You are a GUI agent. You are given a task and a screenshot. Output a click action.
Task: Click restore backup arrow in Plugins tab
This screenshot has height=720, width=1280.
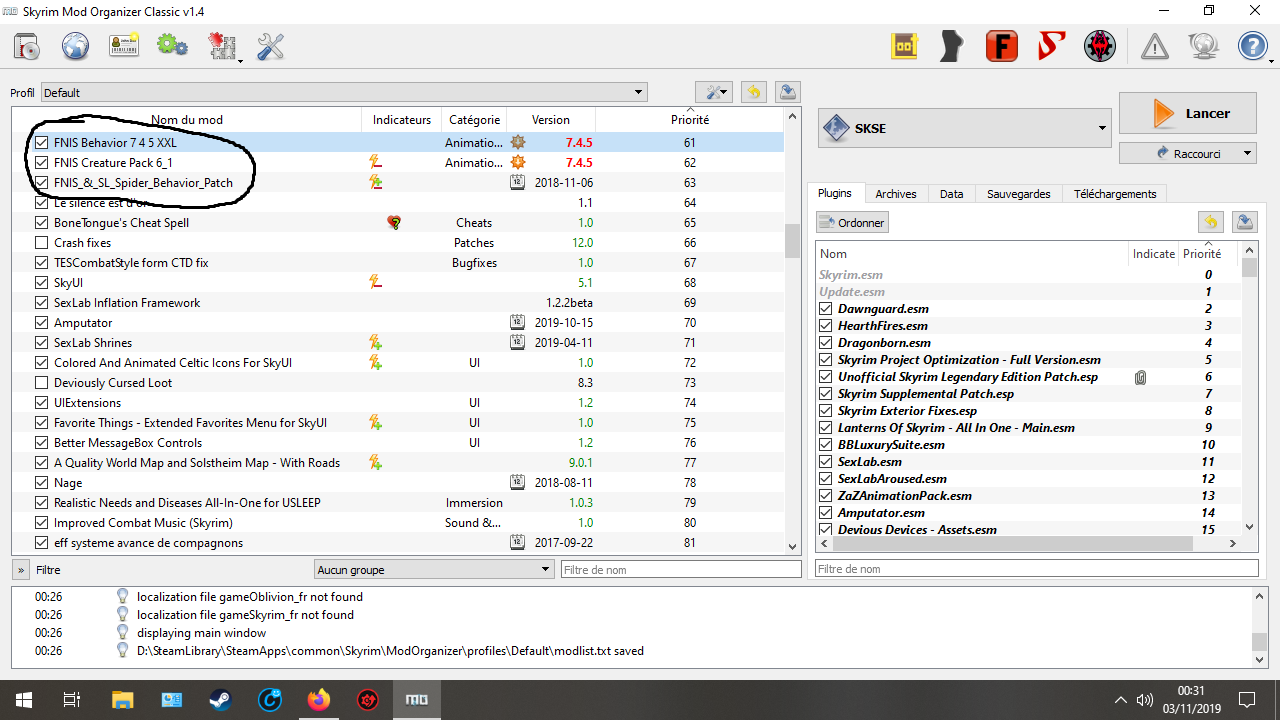[x=1210, y=222]
